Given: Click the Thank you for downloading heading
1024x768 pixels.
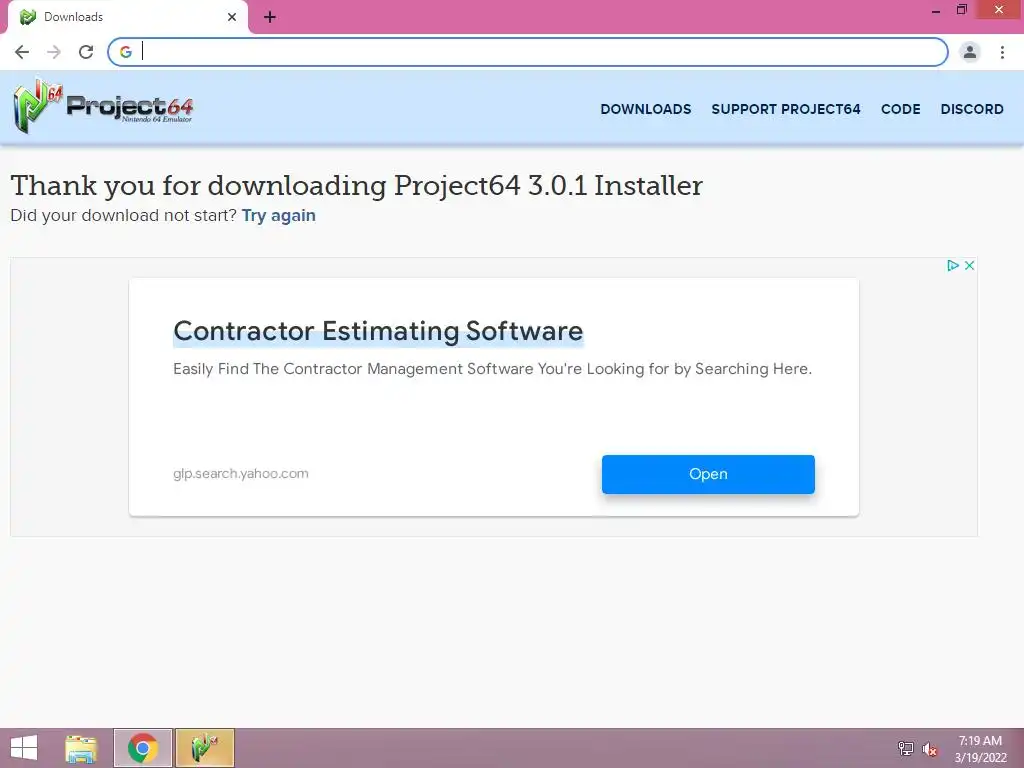Looking at the screenshot, I should tap(357, 185).
